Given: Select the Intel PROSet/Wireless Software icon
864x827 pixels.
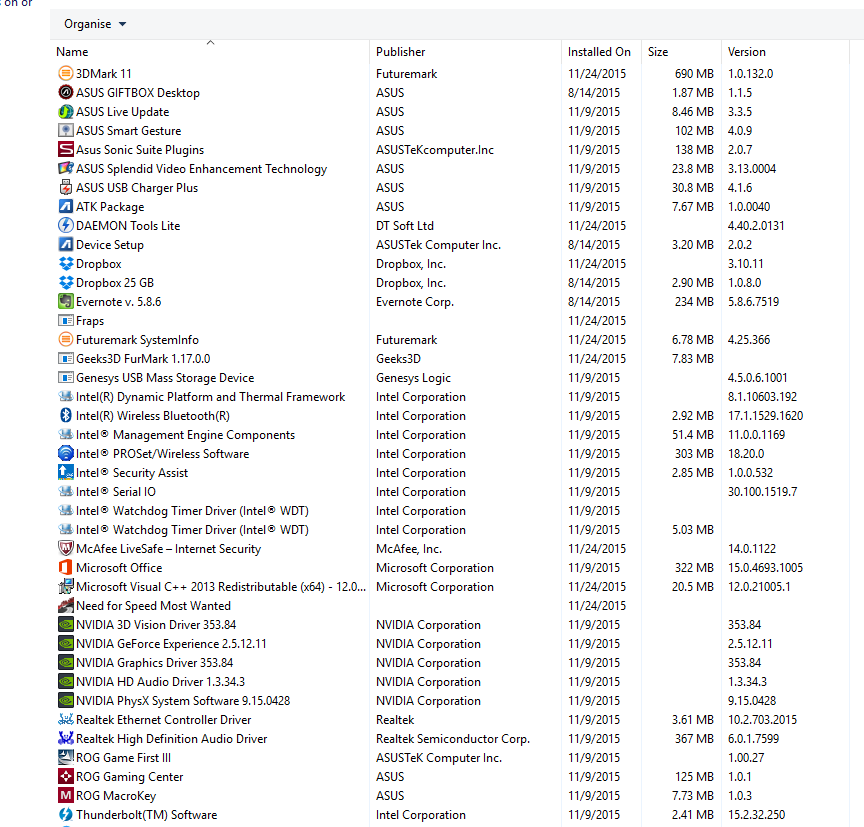Looking at the screenshot, I should pos(66,453).
